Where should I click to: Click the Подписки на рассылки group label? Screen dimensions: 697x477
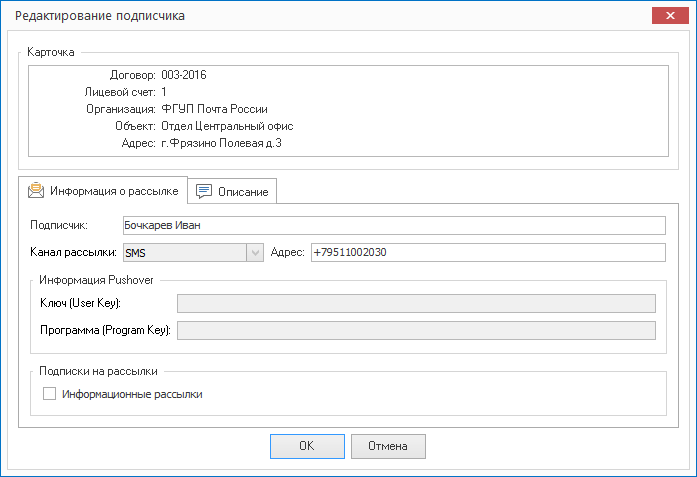(x=98, y=371)
